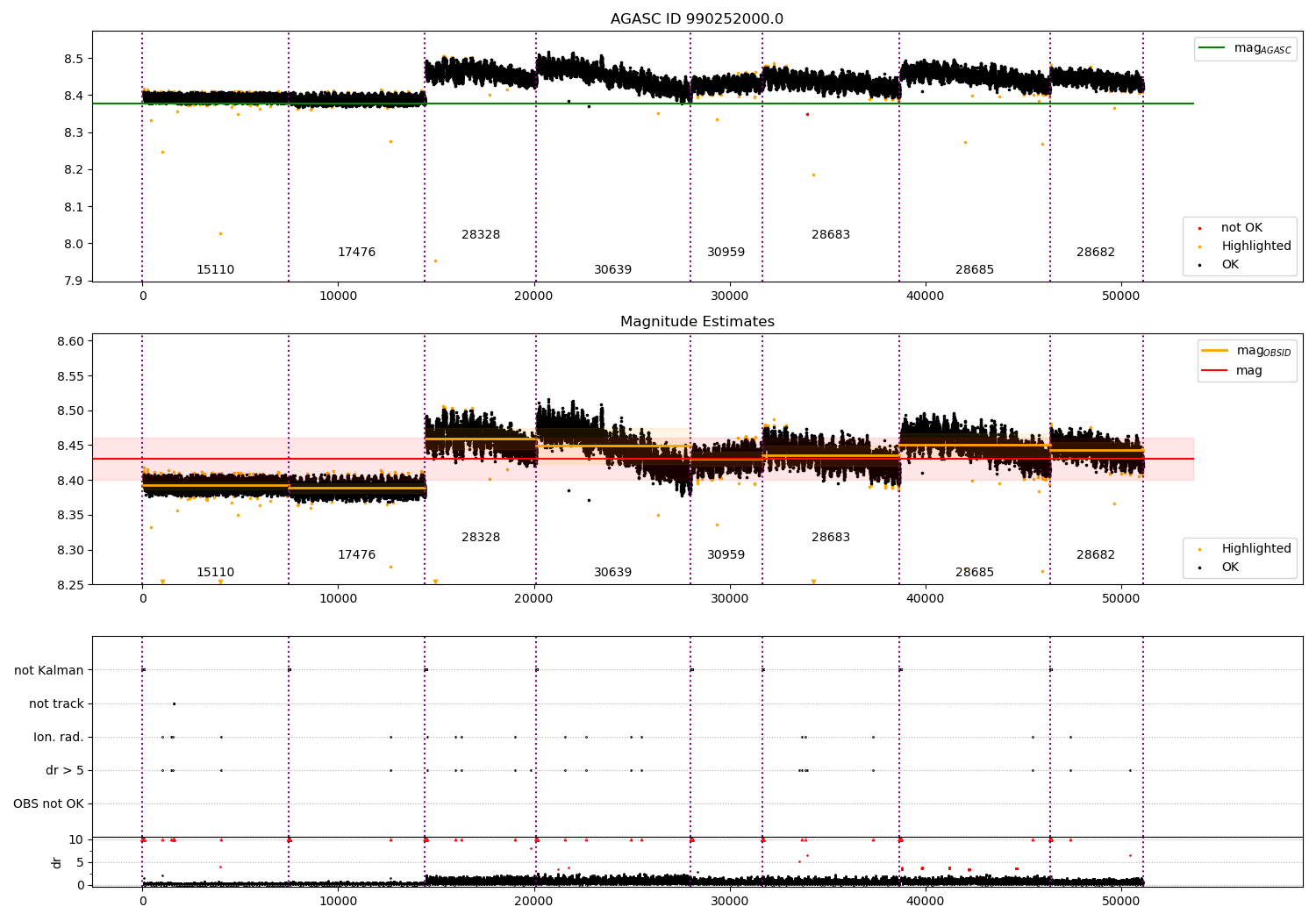Image resolution: width=1316 pixels, height=921 pixels.
Task: Click y-axis tick 8.55 on middle plot
Action: pos(70,377)
